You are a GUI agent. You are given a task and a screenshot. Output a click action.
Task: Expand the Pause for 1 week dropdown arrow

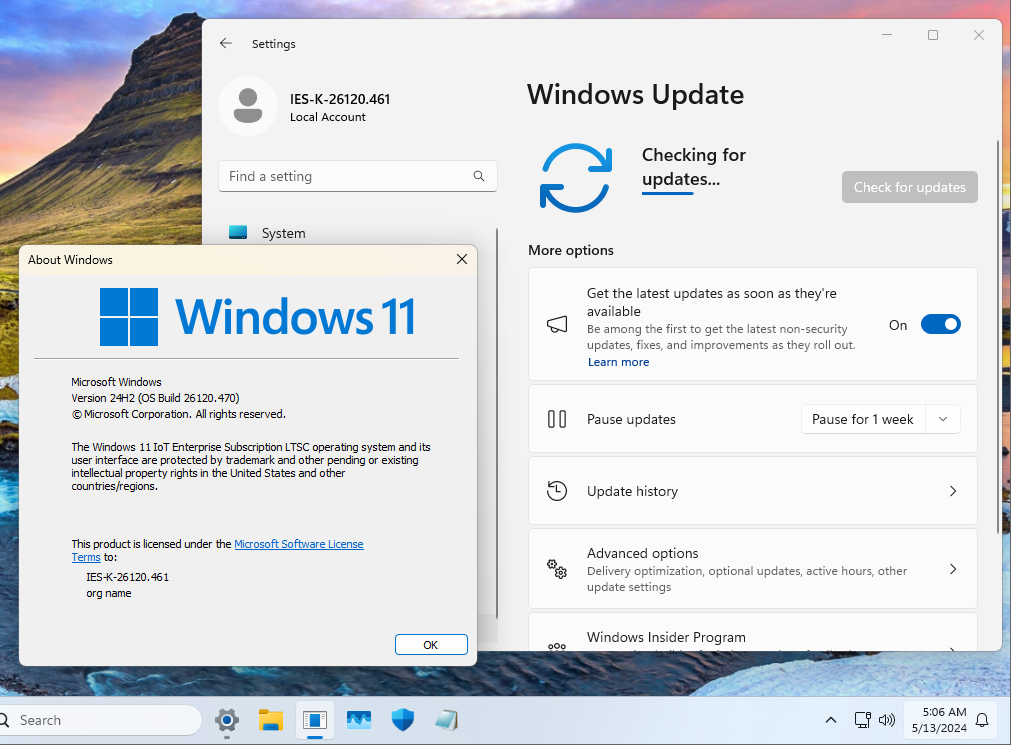(943, 419)
